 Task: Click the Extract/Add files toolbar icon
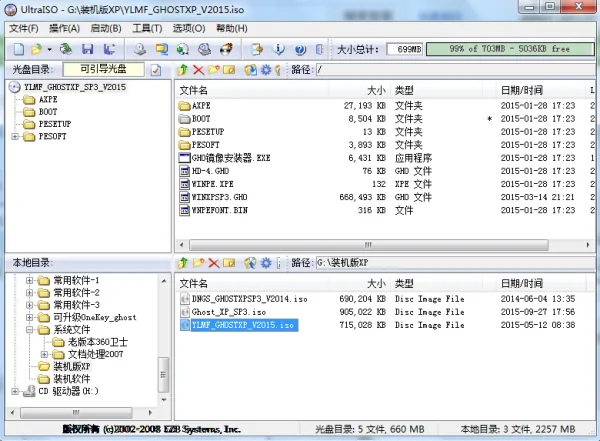257,49
